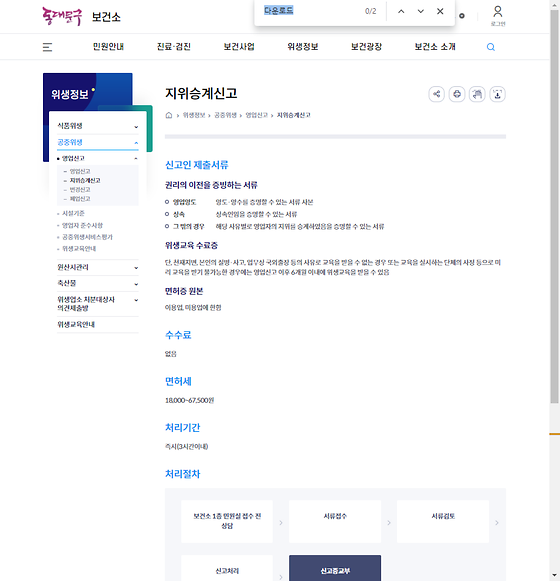Screen dimensions: 560x581
Task: Expand the 축산물 sidebar chevron
Action: coord(136,284)
